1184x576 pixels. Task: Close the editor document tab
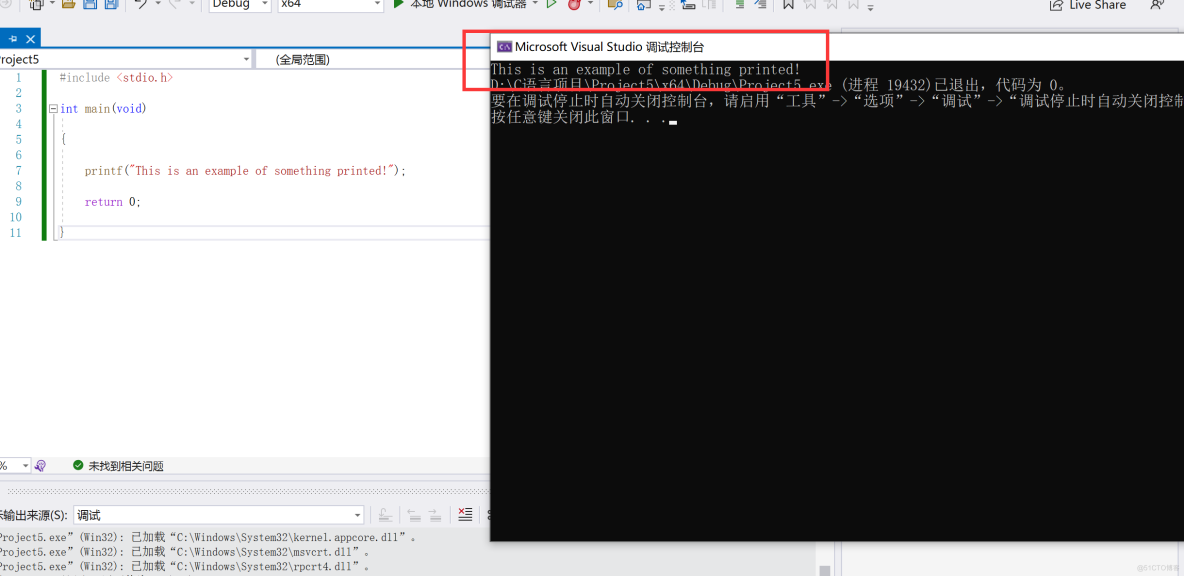coord(30,39)
